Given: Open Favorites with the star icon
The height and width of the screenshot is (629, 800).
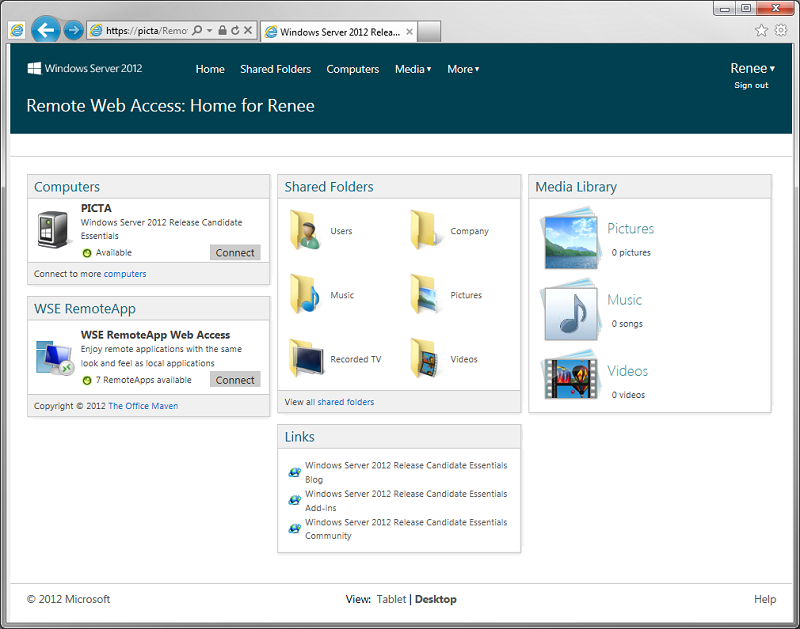Looking at the screenshot, I should click(x=761, y=31).
